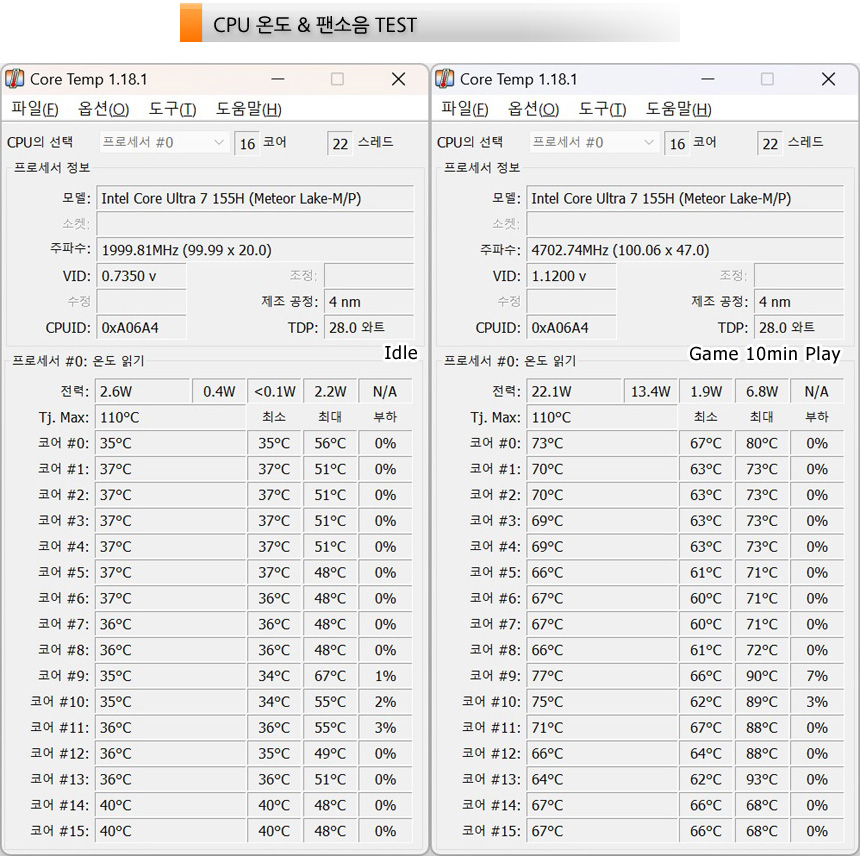Select 코어 #9 load 7% in Game window
The height and width of the screenshot is (861, 860).
817,676
